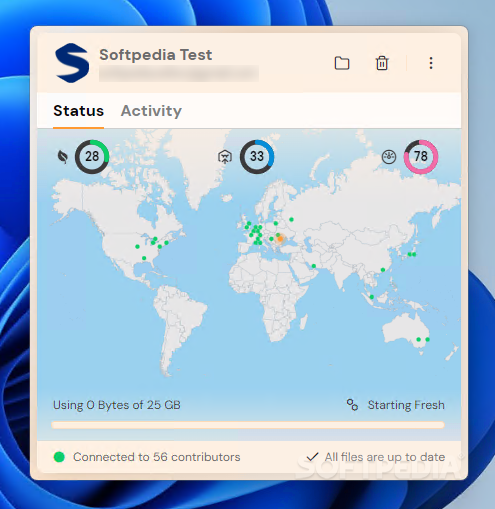The width and height of the screenshot is (495, 509).
Task: Click 'Using 0 Bytes of 25 GB' text
Action: pyautogui.click(x=117, y=405)
